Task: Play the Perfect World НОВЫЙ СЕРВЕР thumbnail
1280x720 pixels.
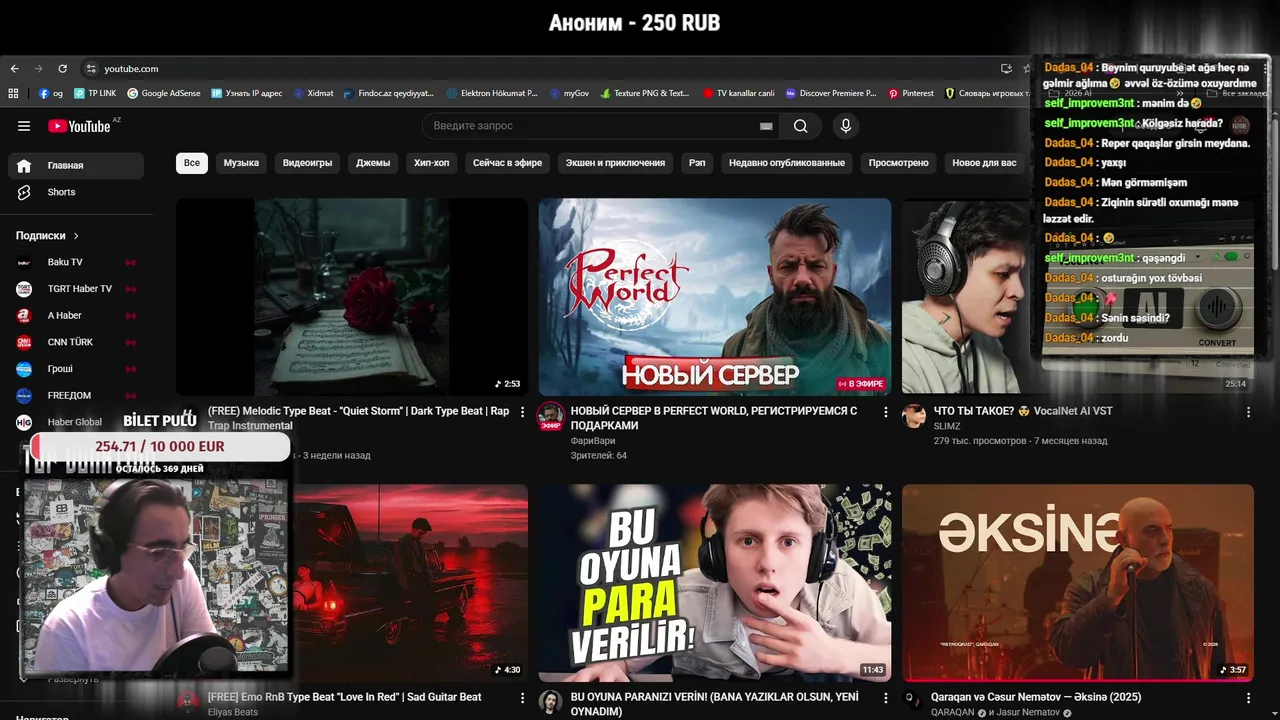Action: coord(714,296)
